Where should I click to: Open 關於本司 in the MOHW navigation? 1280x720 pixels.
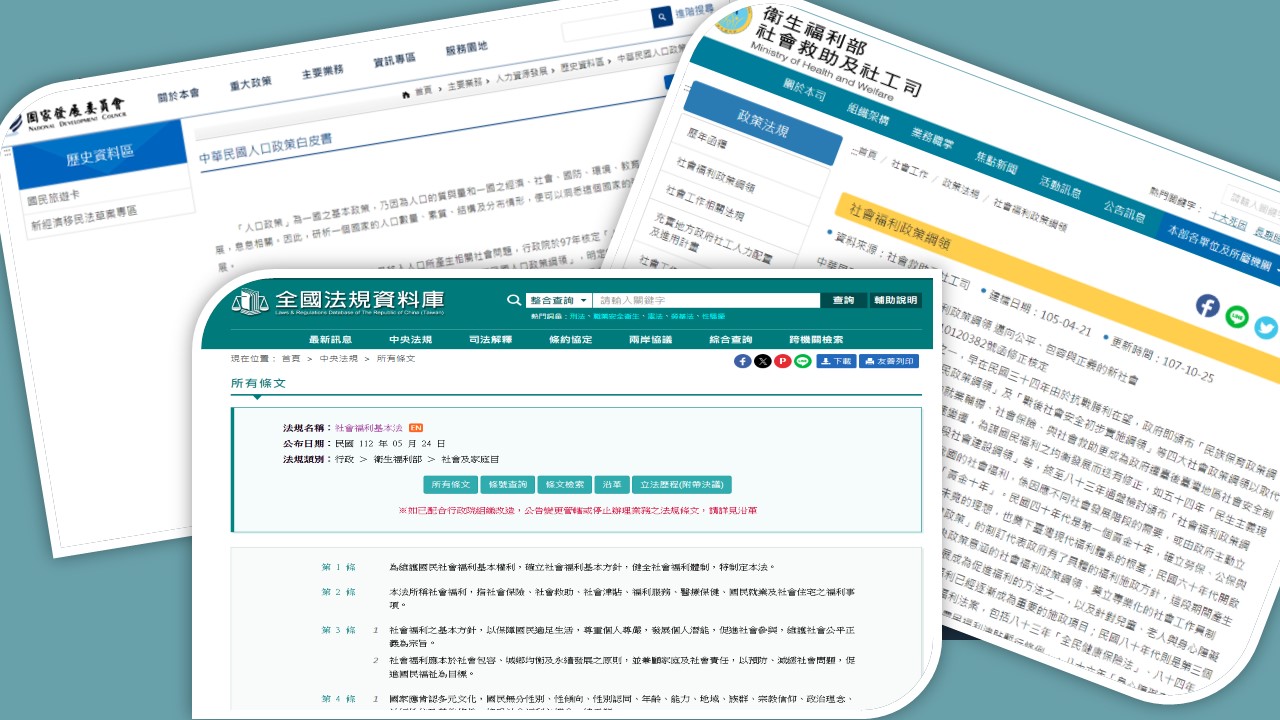pyautogui.click(x=803, y=91)
